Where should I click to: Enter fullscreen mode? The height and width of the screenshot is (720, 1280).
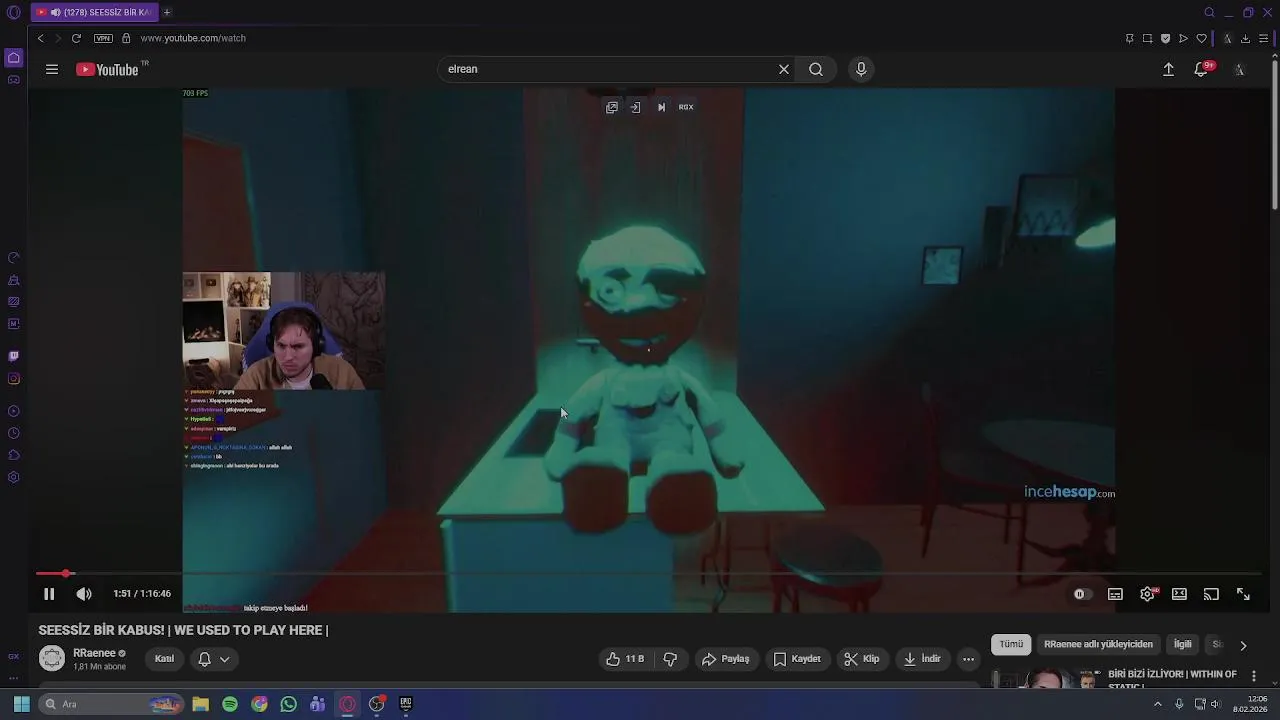tap(1243, 594)
